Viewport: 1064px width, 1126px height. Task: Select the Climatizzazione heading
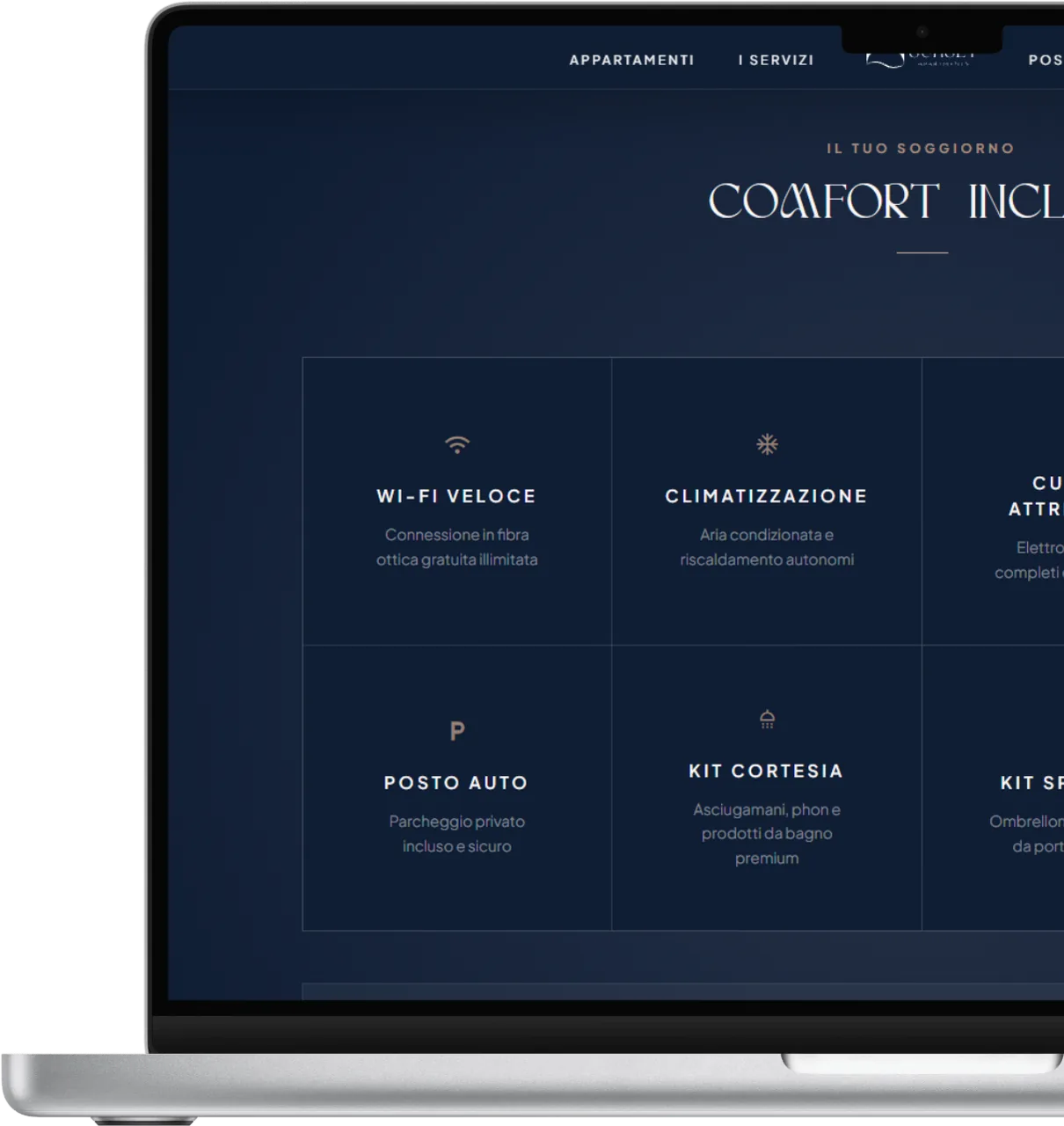pyautogui.click(x=767, y=496)
